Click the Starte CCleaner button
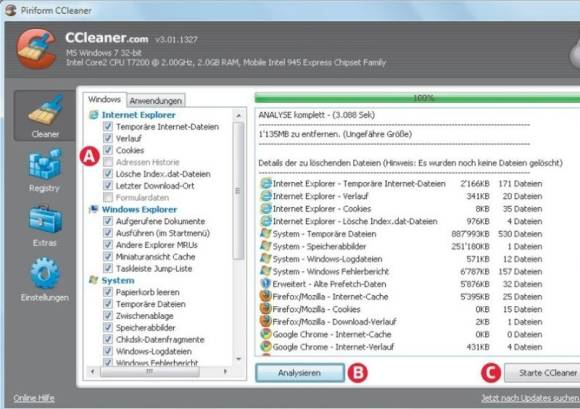The height and width of the screenshot is (409, 580). pos(542,373)
